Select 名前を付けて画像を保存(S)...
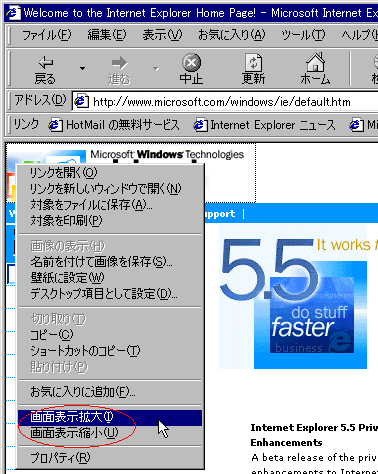 click(x=110, y=262)
